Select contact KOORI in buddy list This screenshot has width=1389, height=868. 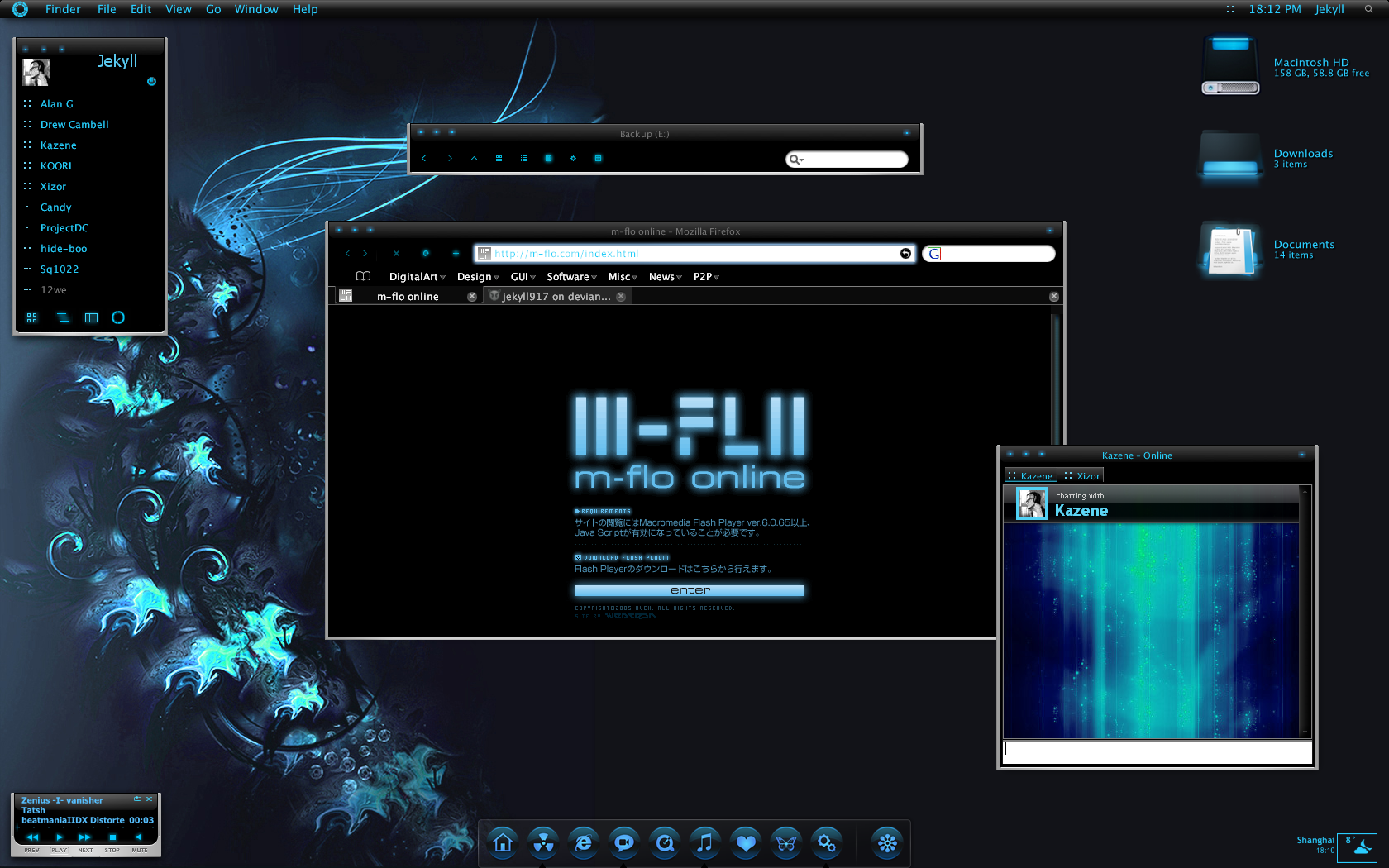pos(56,166)
